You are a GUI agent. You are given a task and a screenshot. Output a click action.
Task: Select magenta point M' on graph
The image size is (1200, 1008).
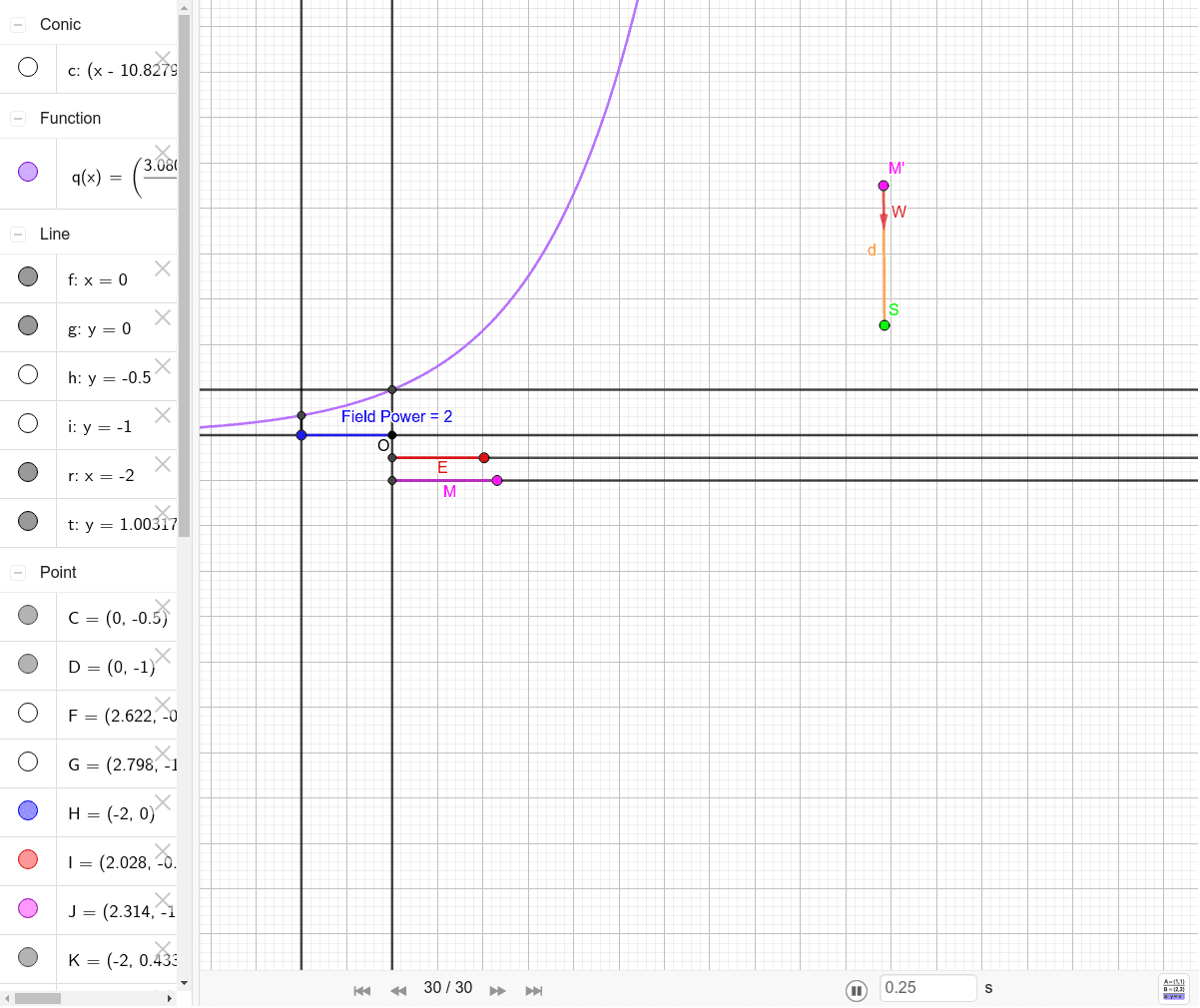(884, 186)
